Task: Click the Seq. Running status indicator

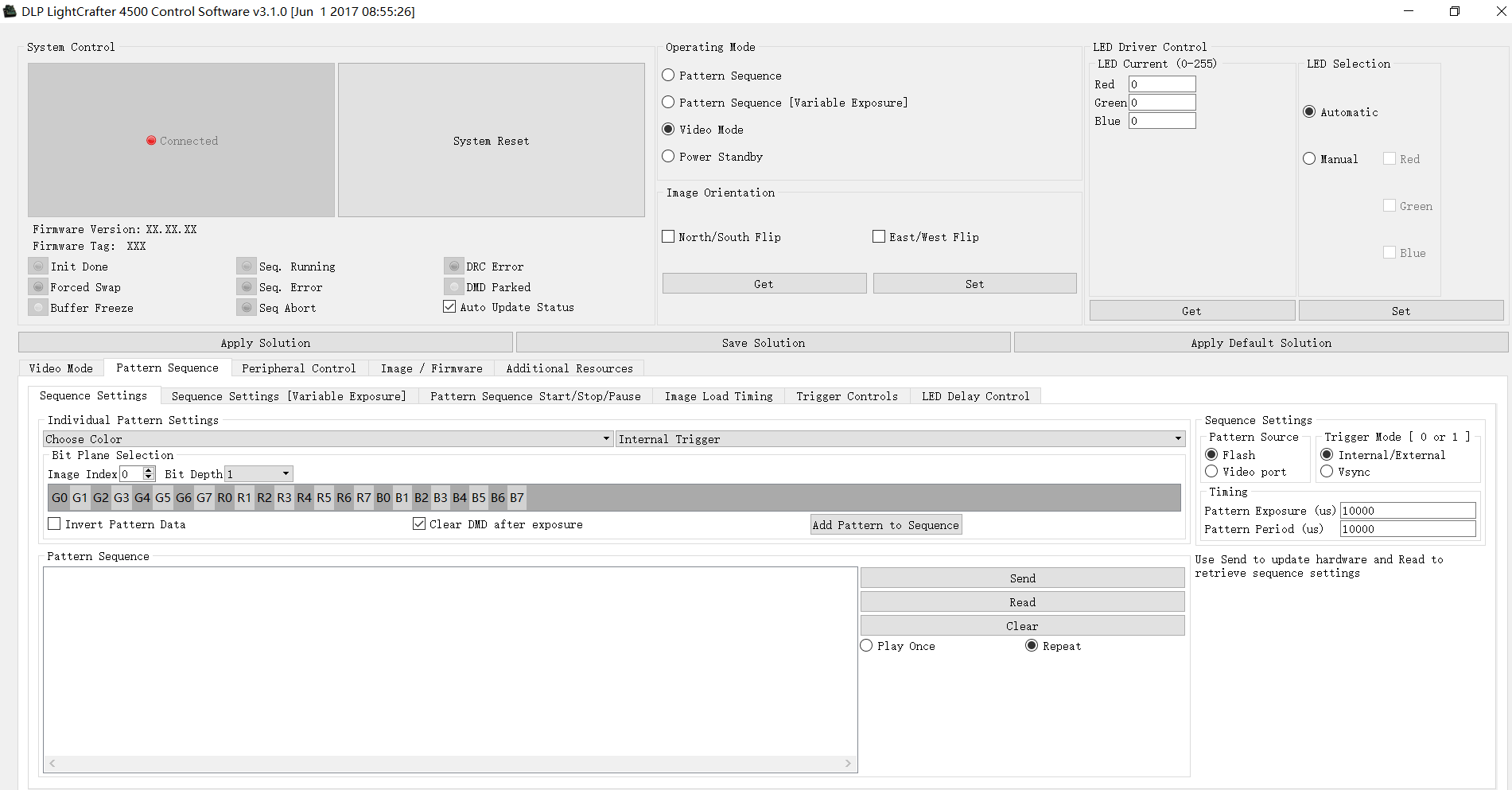Action: [x=247, y=267]
